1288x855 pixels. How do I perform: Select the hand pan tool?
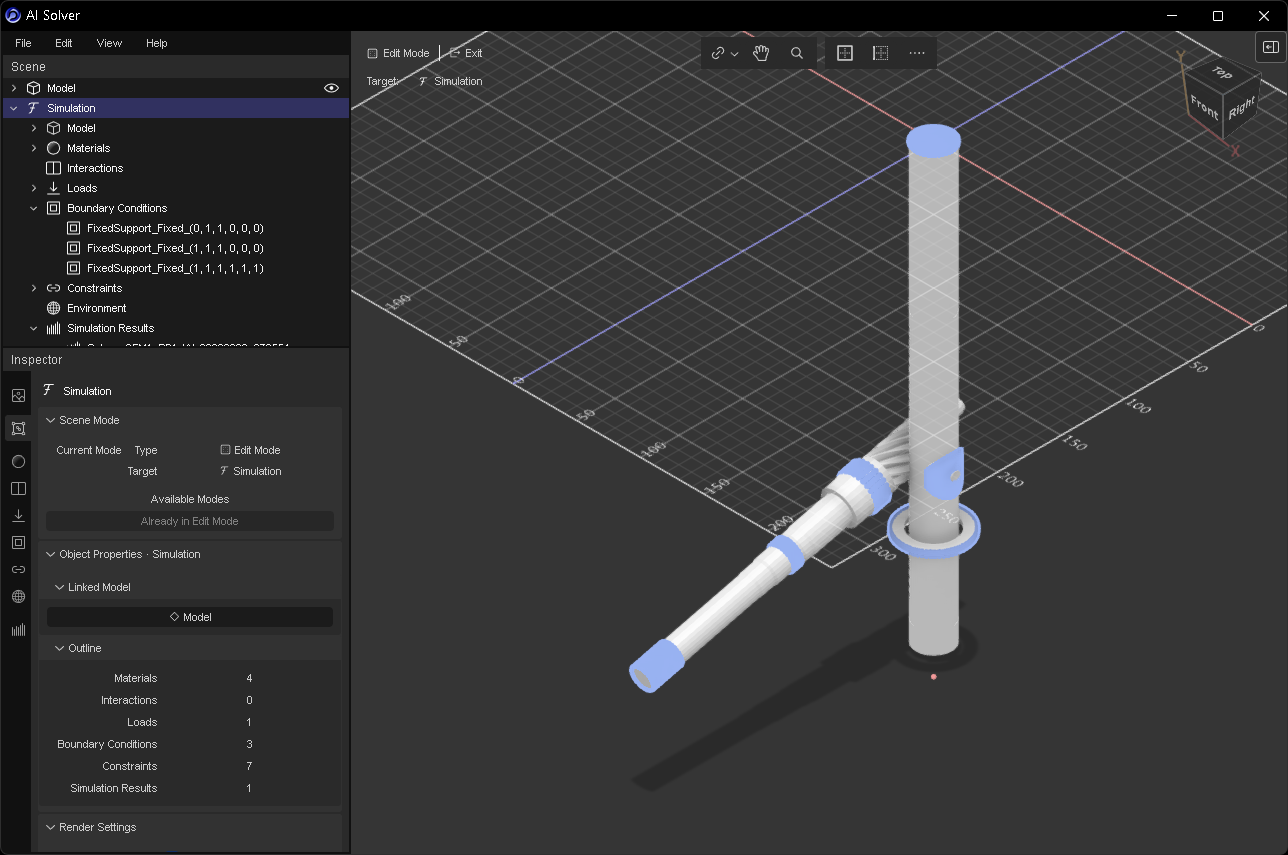pyautogui.click(x=761, y=53)
